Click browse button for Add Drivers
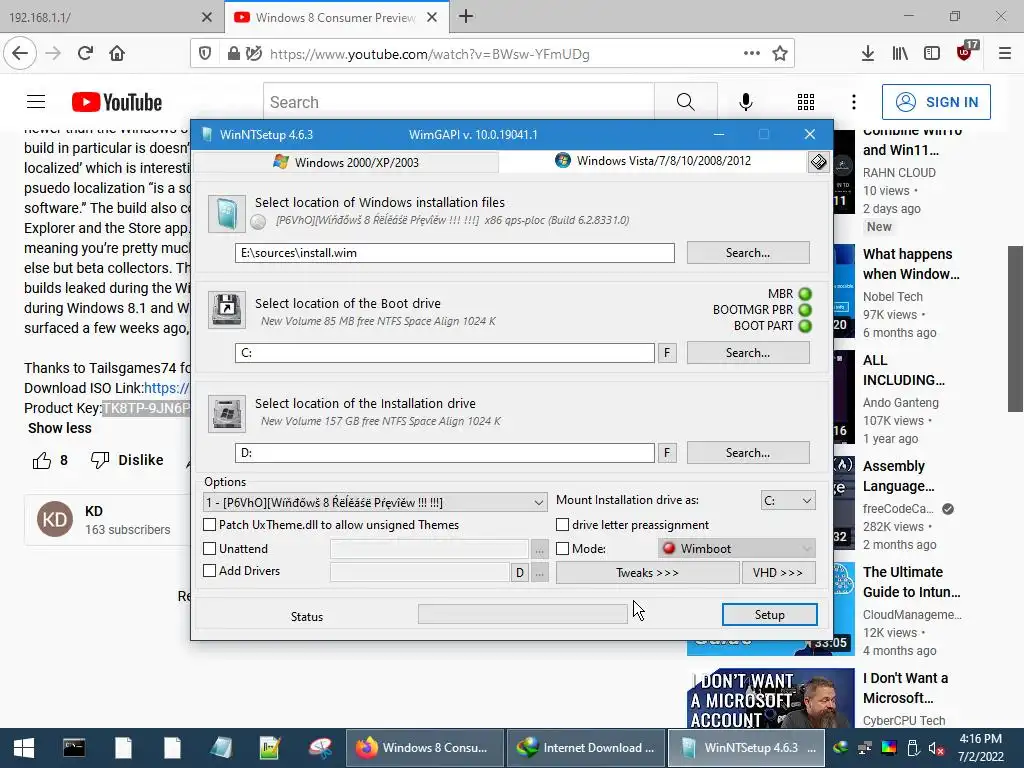The height and width of the screenshot is (768, 1024). pos(539,573)
